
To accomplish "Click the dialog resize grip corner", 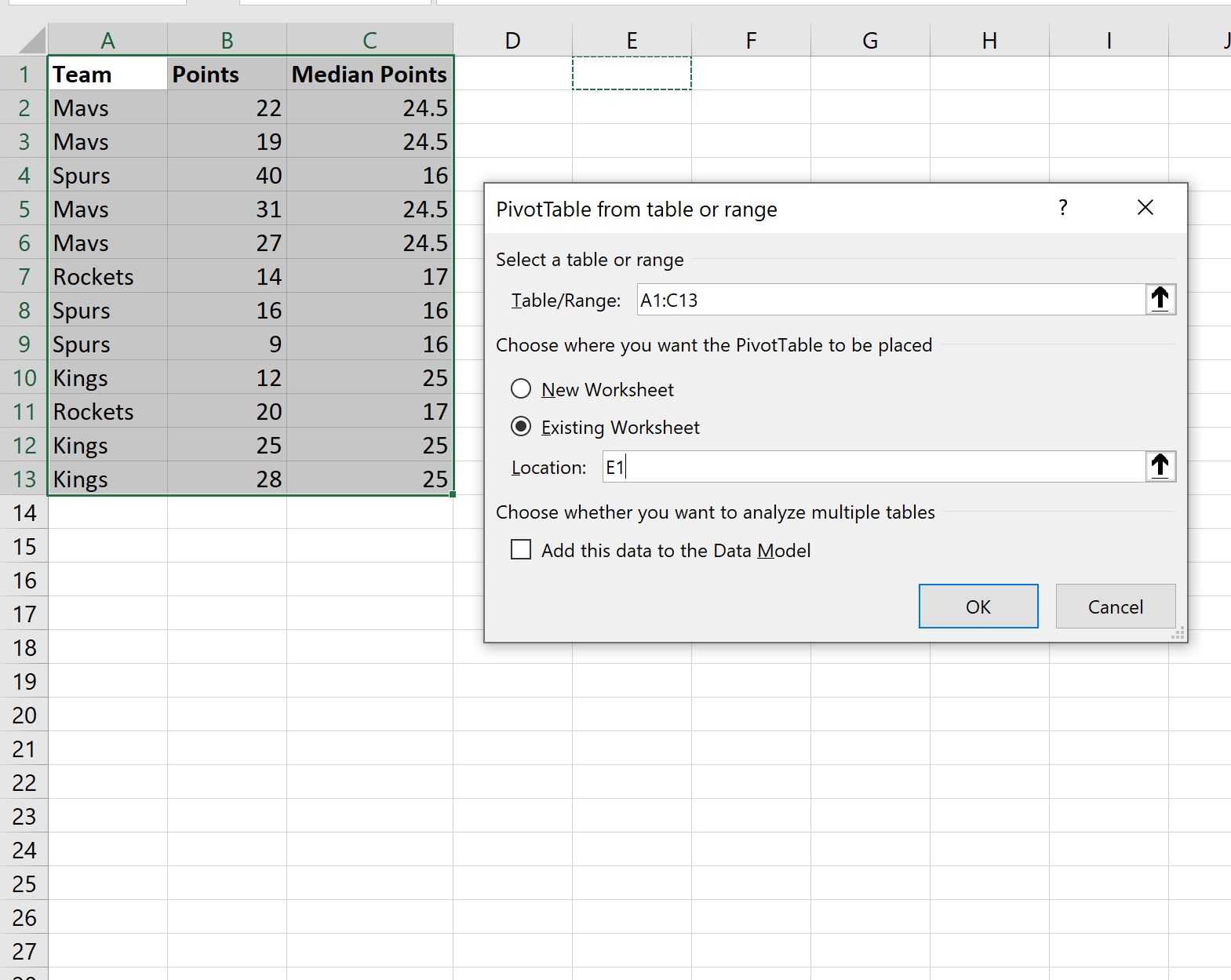I will (1178, 634).
